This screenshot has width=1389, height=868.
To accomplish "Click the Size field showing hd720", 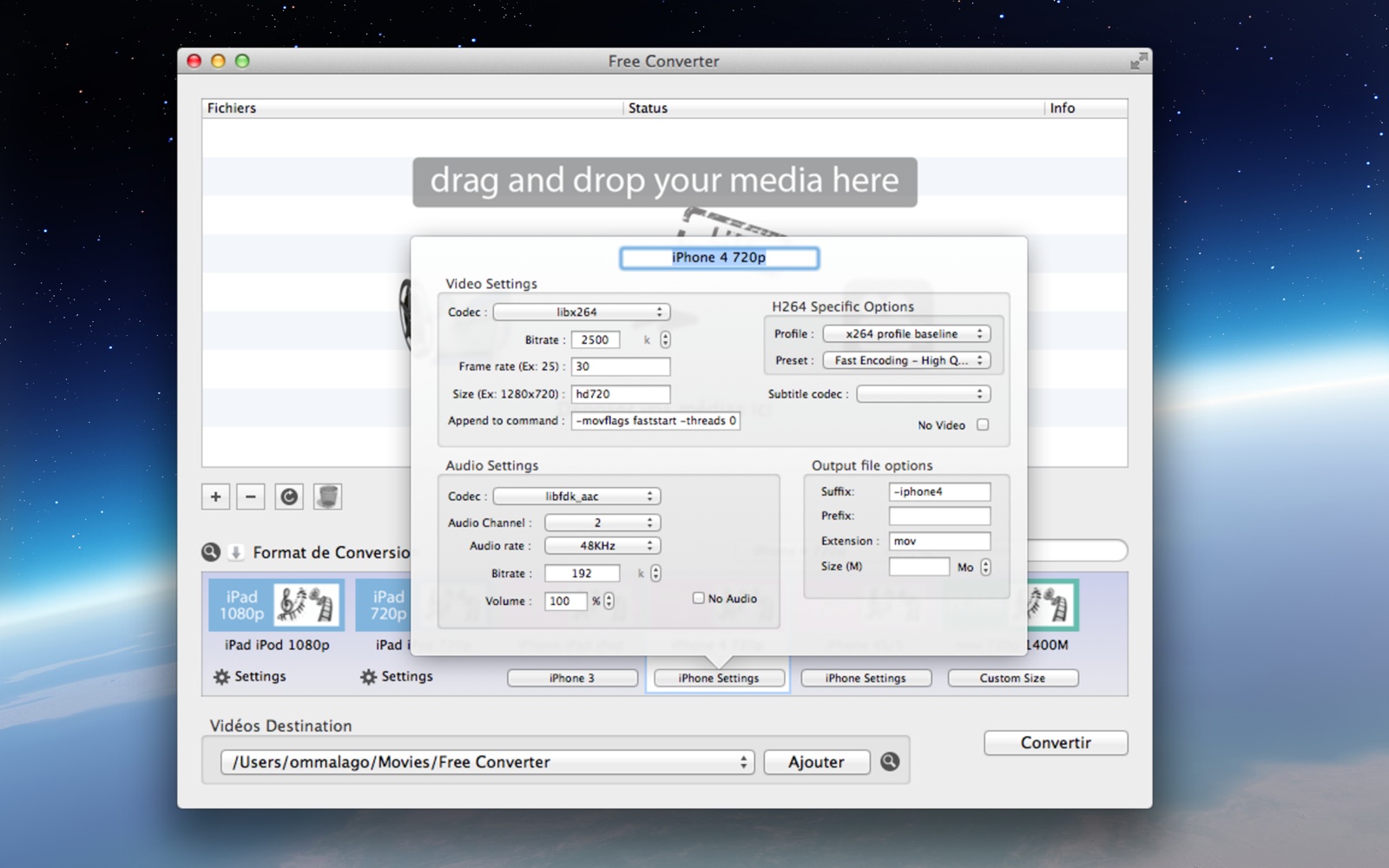I will pyautogui.click(x=620, y=394).
